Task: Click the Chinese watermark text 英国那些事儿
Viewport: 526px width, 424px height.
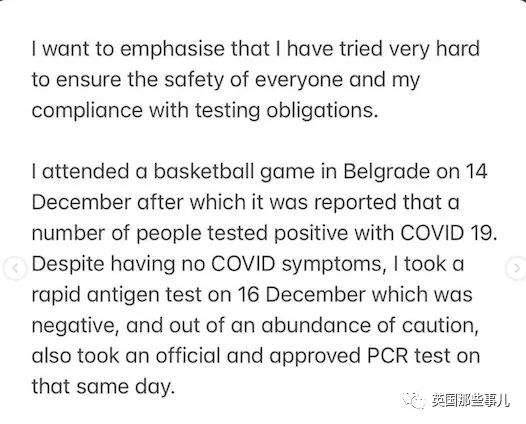Action: point(470,401)
